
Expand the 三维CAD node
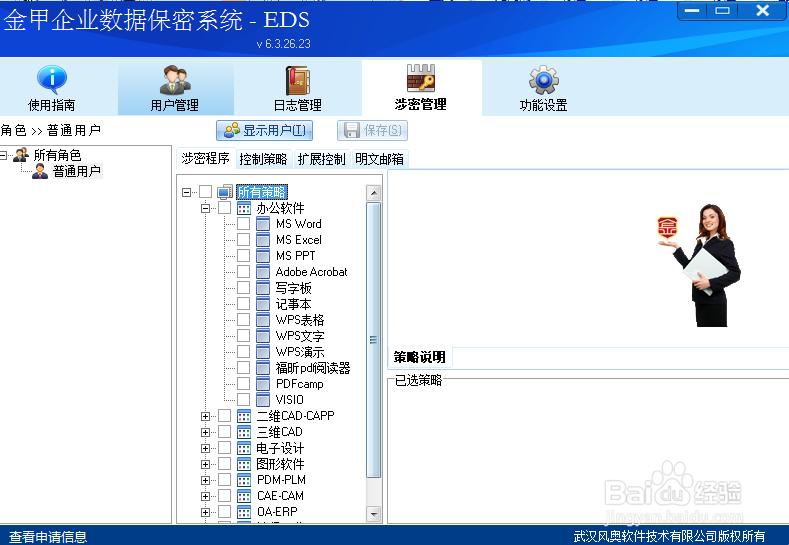coord(205,432)
